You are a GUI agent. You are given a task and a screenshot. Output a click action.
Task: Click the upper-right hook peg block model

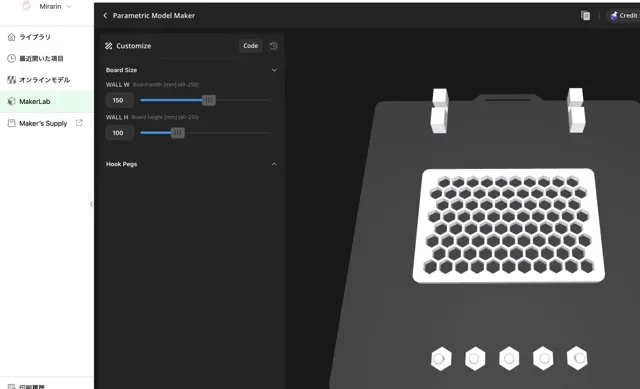click(x=576, y=110)
